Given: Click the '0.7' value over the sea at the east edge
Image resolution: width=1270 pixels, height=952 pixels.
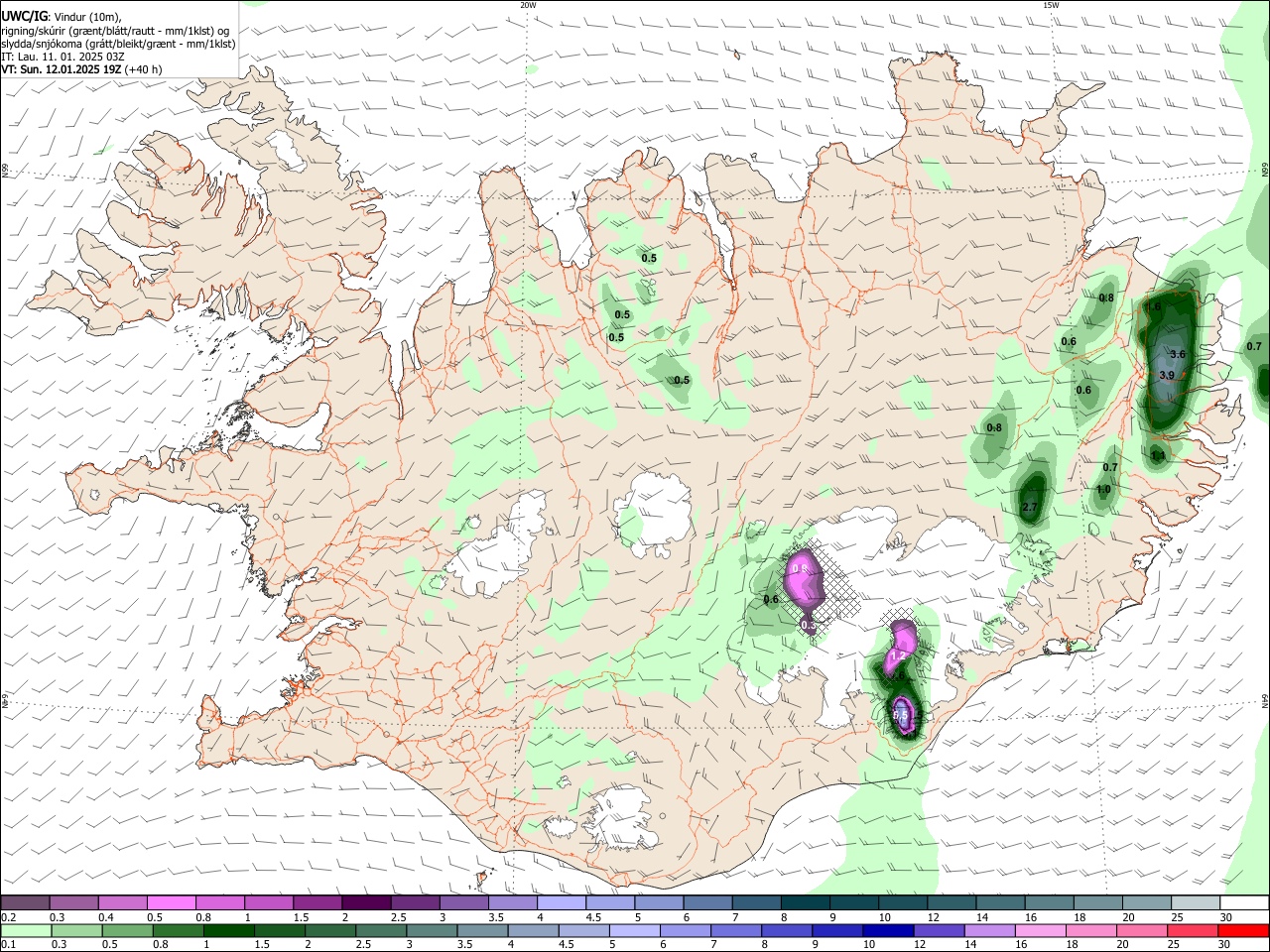Looking at the screenshot, I should tap(1254, 346).
